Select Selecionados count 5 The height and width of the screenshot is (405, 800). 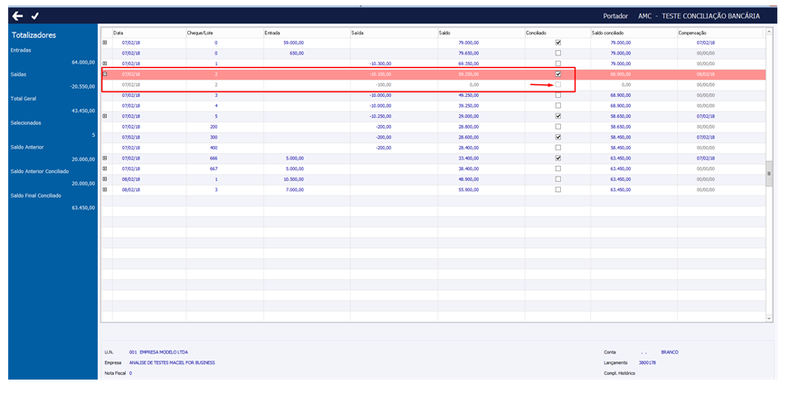click(93, 135)
